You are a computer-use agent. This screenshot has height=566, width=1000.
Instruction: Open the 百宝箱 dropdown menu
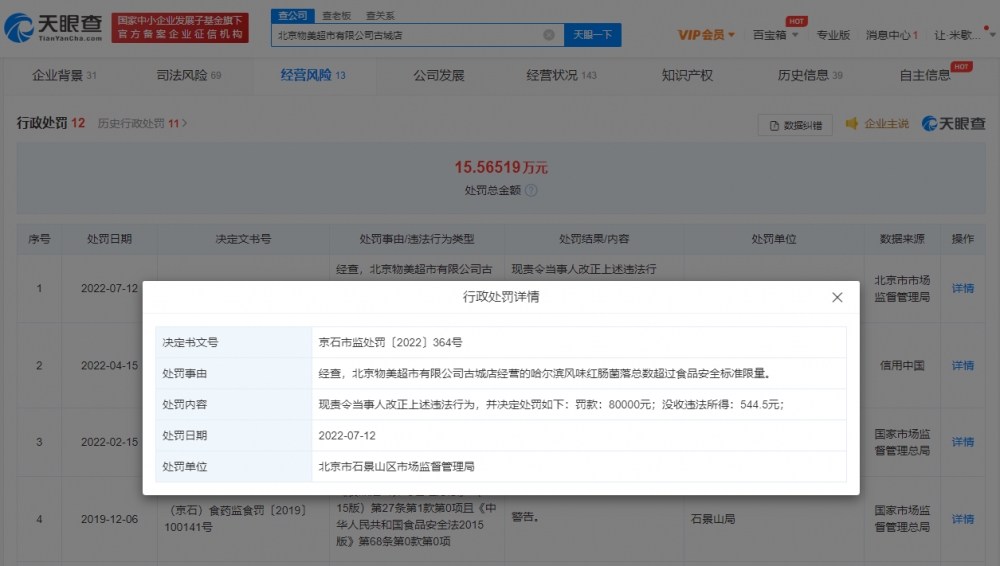click(x=776, y=35)
